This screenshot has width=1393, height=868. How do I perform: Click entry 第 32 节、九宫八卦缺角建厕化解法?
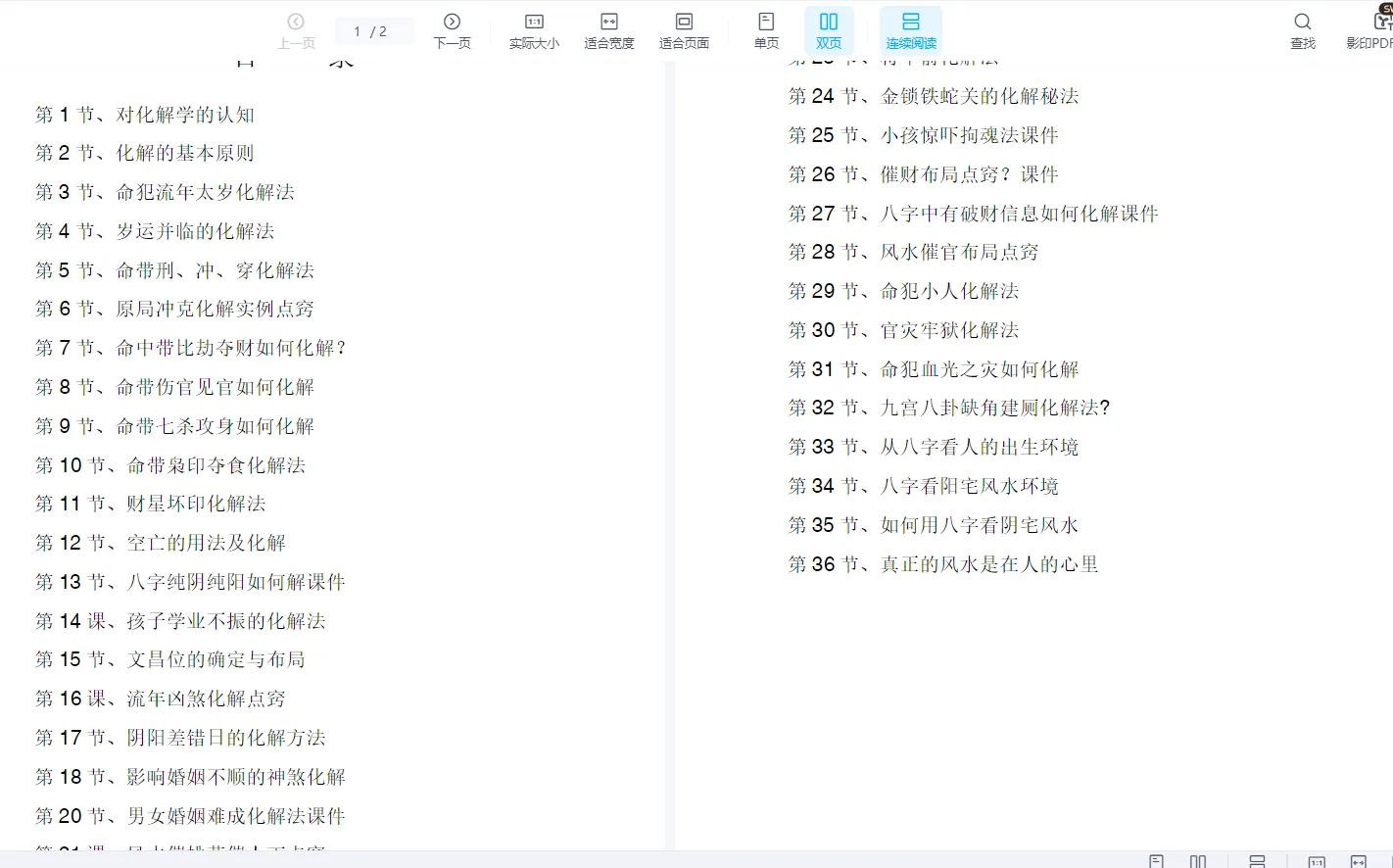949,408
